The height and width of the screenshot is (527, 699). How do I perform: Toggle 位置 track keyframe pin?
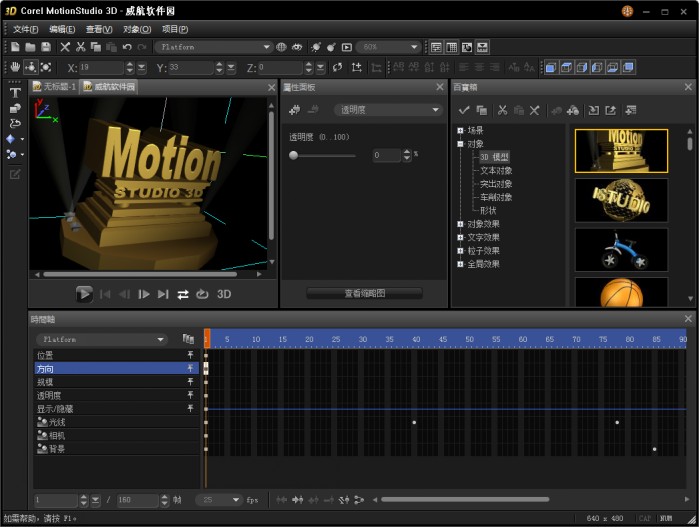click(x=190, y=355)
